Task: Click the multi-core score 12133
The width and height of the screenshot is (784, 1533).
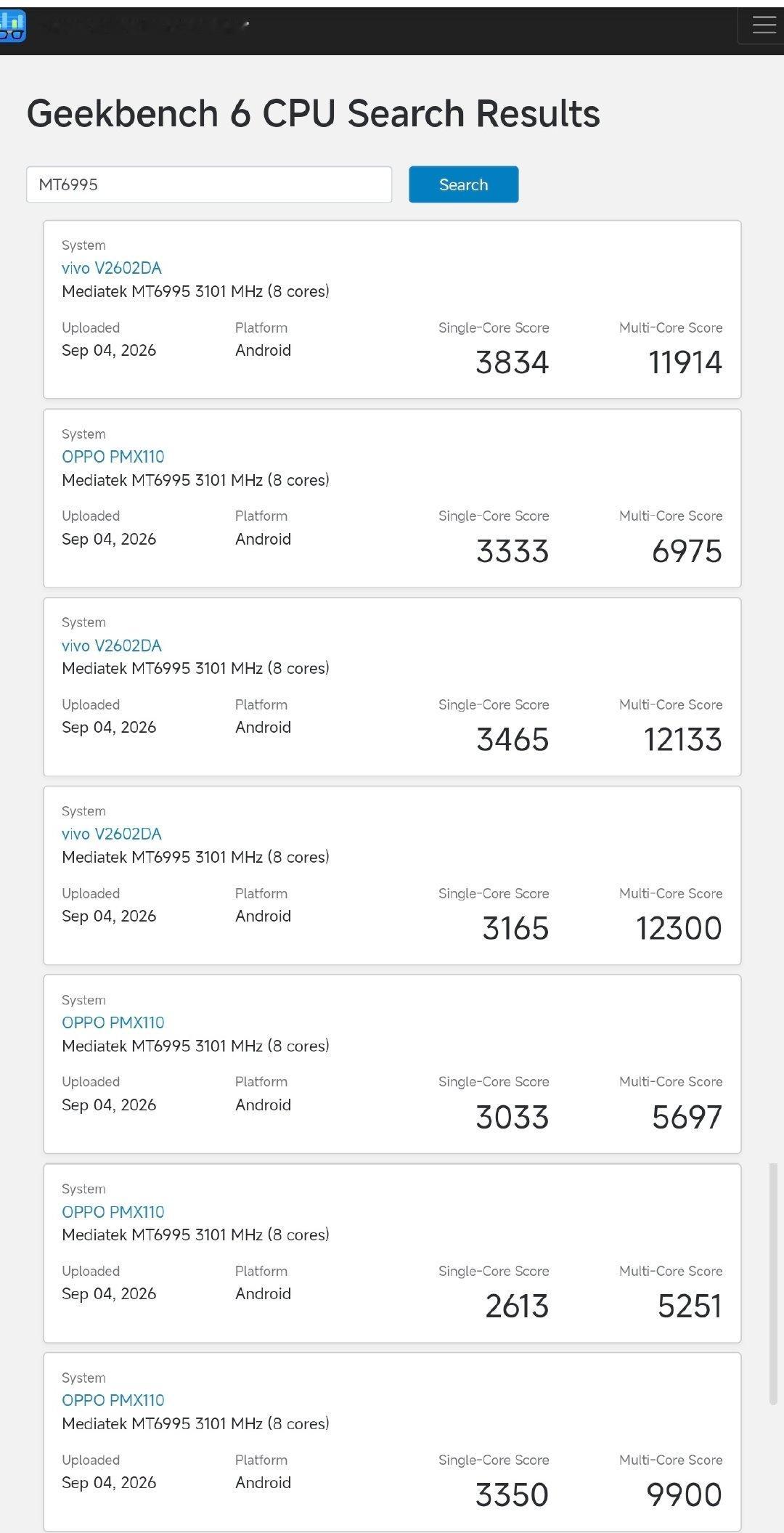Action: point(683,740)
